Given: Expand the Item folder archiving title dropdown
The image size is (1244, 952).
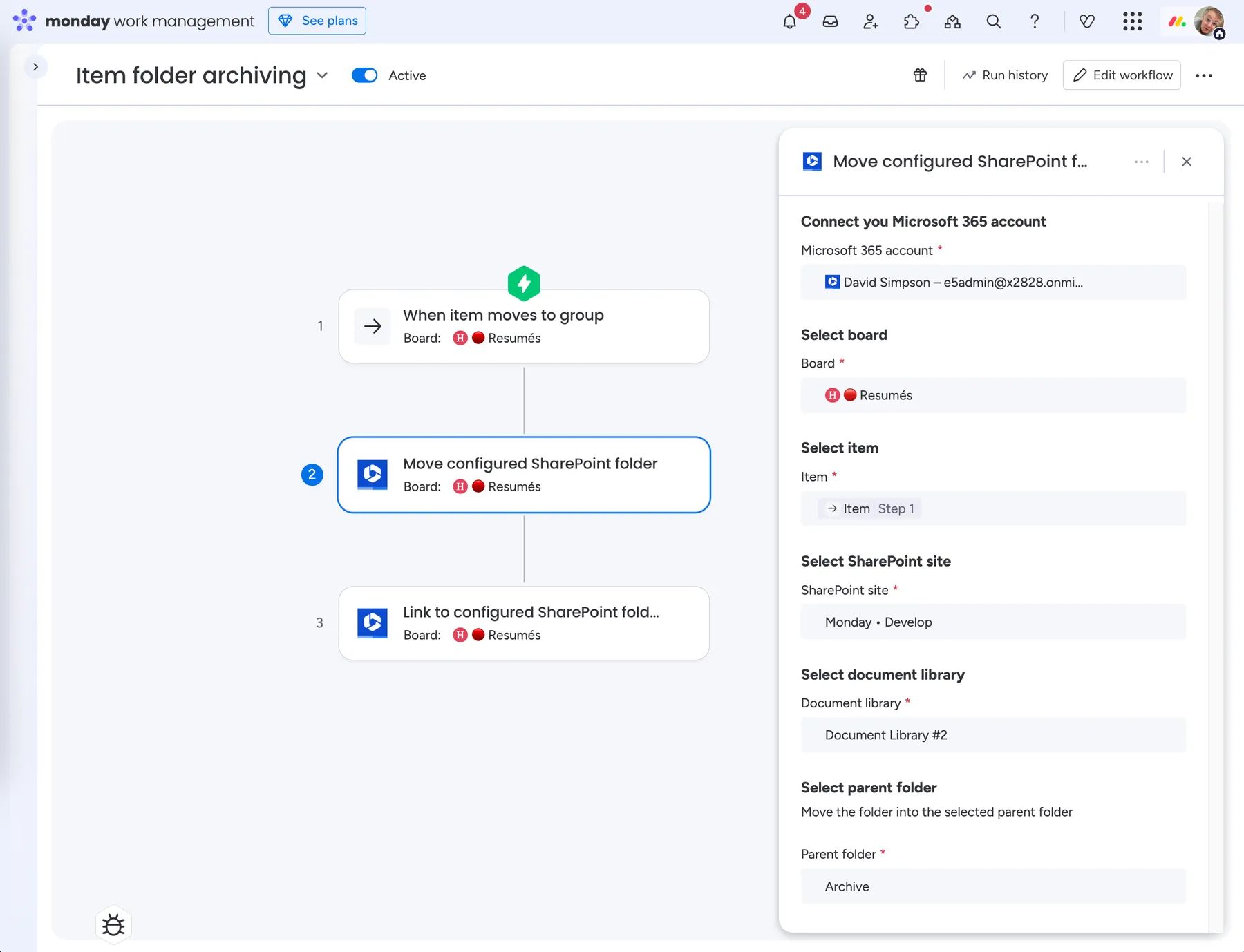Looking at the screenshot, I should pyautogui.click(x=322, y=75).
